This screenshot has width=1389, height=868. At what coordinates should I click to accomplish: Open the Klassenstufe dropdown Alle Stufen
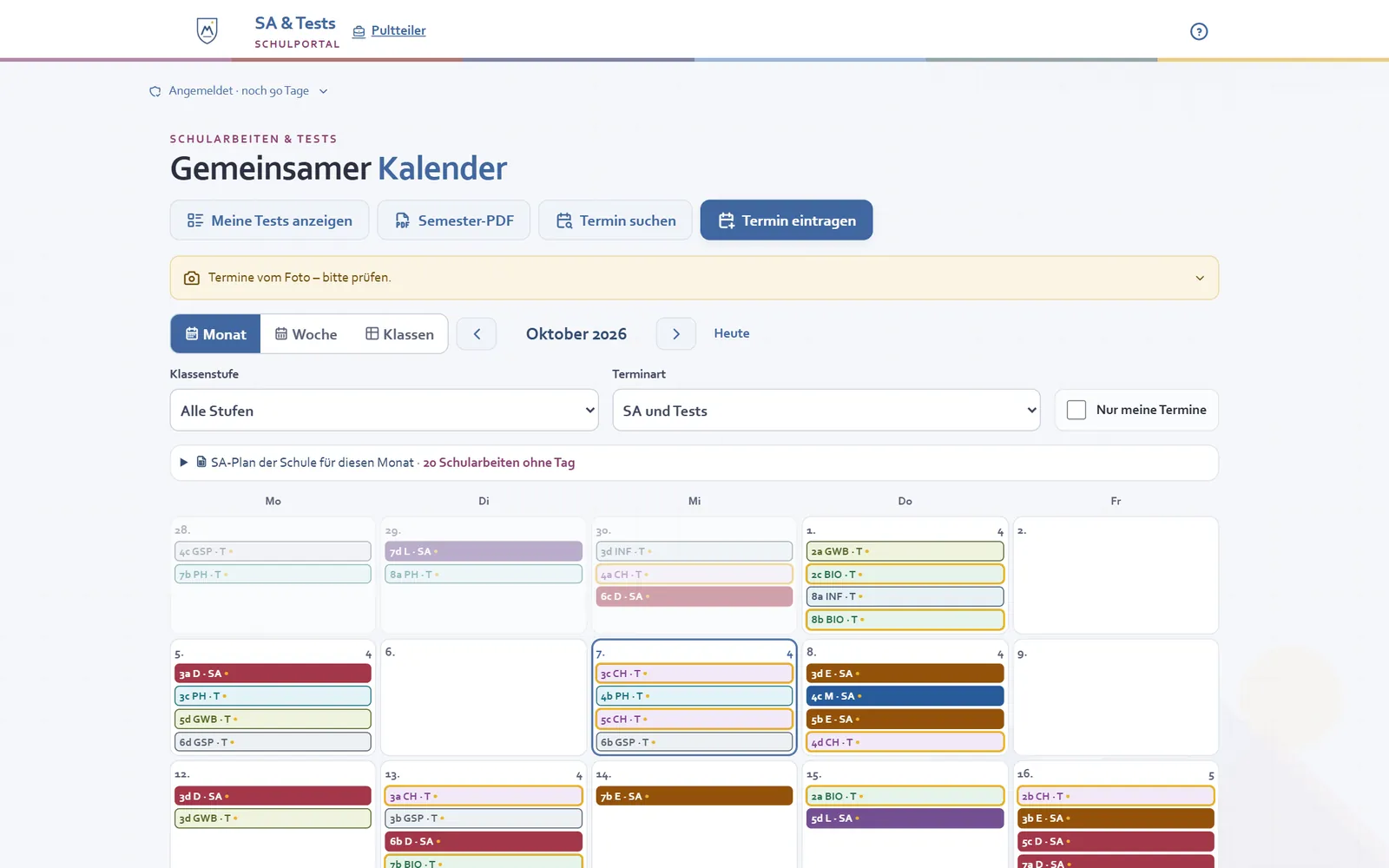pos(384,411)
